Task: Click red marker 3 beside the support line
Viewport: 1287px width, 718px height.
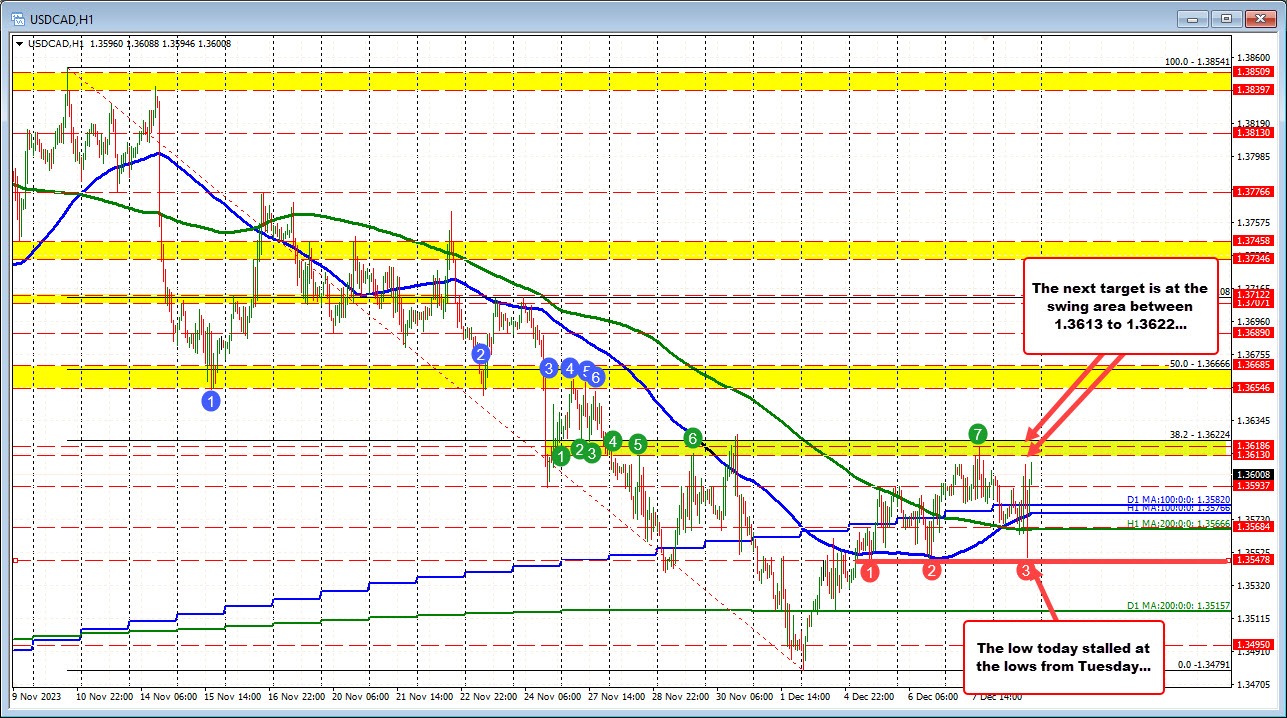Action: (x=1025, y=570)
